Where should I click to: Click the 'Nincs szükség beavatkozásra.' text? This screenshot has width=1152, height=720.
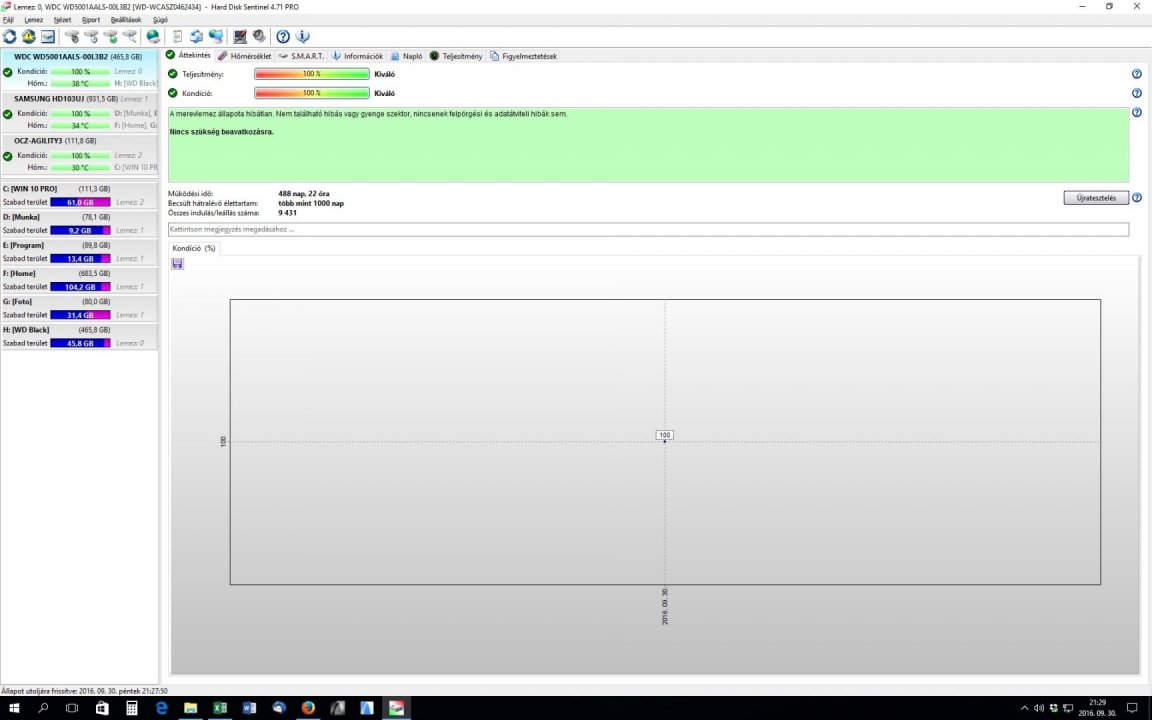(x=221, y=132)
